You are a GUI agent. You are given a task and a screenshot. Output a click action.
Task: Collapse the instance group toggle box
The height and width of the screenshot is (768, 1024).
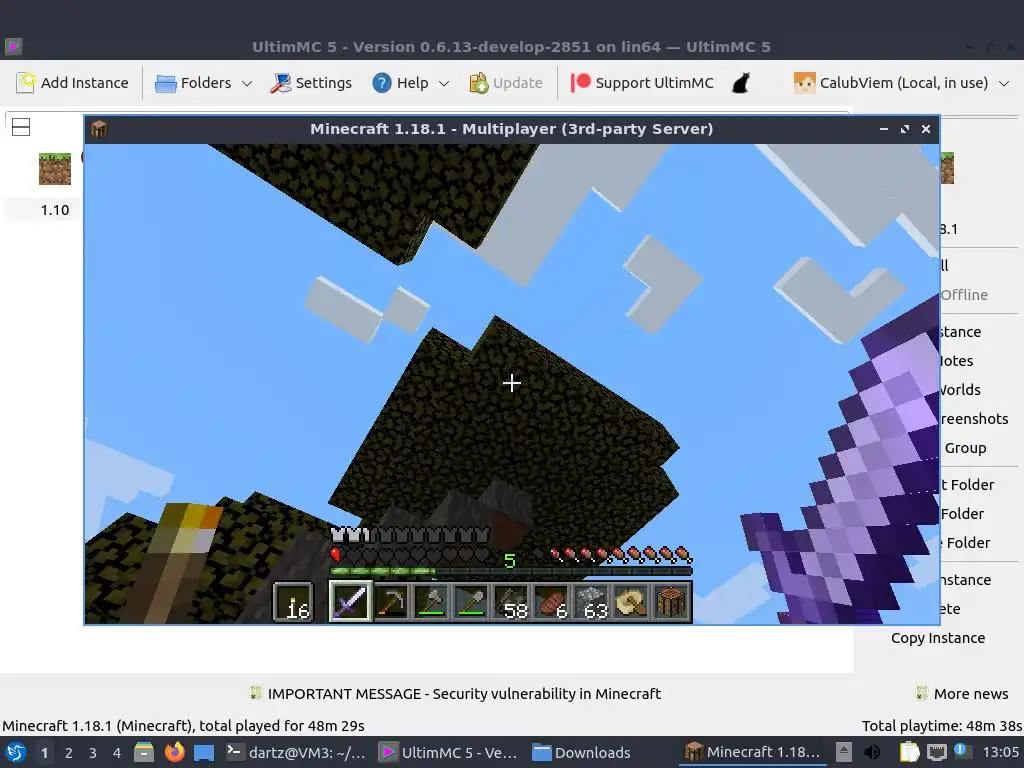click(x=21, y=127)
